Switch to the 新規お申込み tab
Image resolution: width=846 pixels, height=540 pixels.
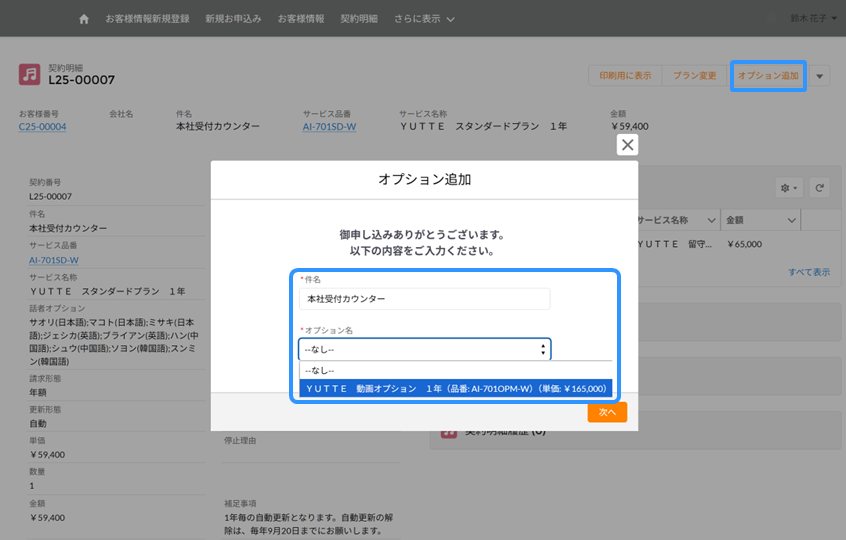[233, 19]
